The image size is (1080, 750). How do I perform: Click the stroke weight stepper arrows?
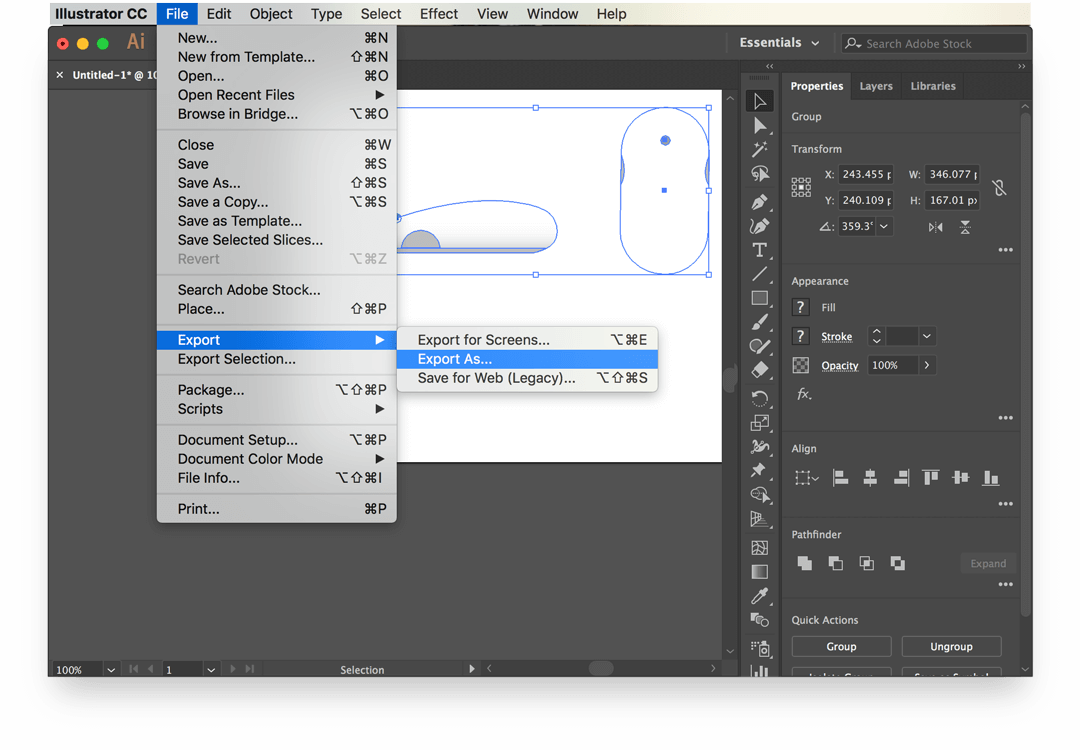[x=876, y=336]
